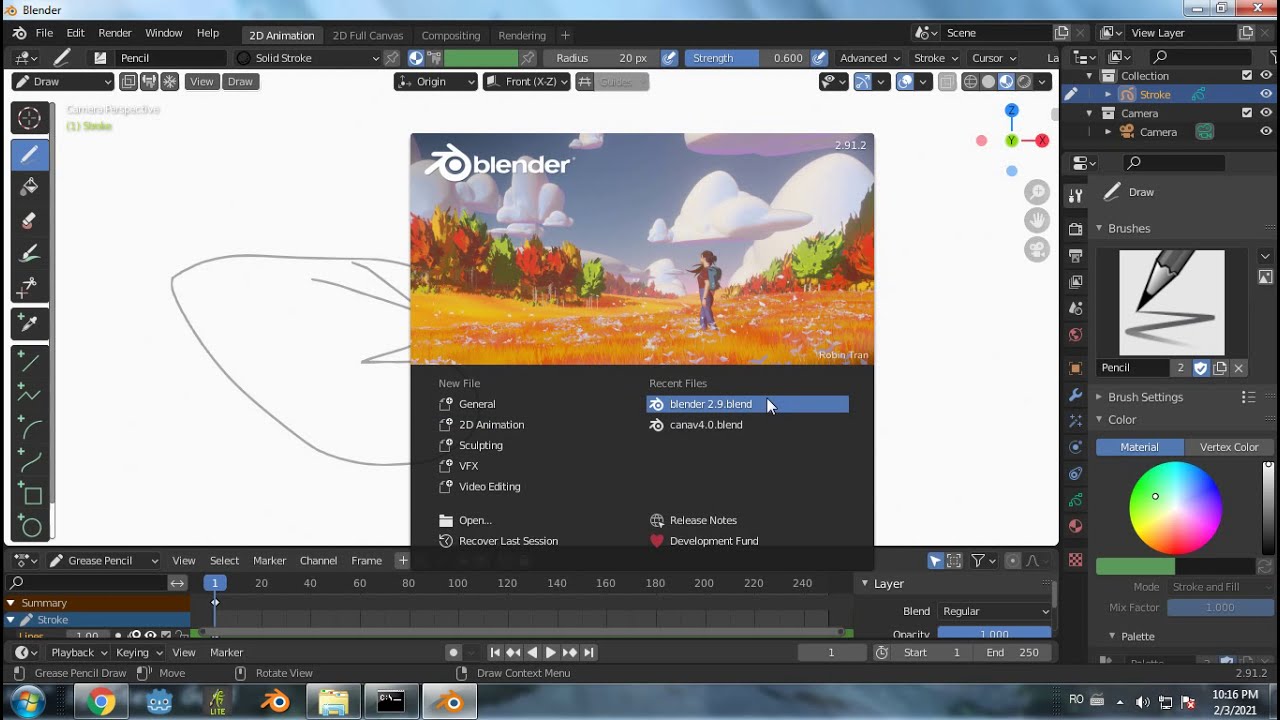Image resolution: width=1280 pixels, height=720 pixels.
Task: Open the Render Properties tab
Action: coord(1075,230)
